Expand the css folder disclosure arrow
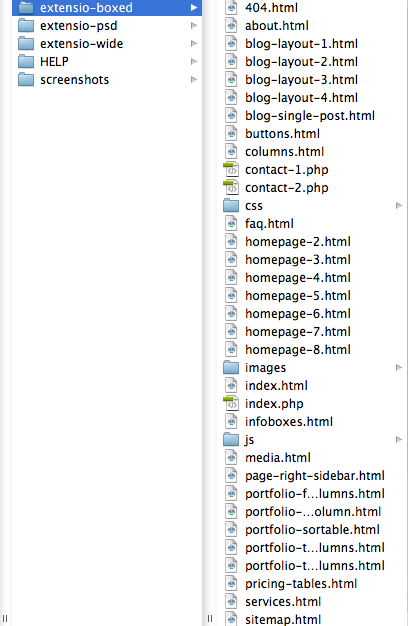Viewport: 408px width, 626px height. click(399, 206)
